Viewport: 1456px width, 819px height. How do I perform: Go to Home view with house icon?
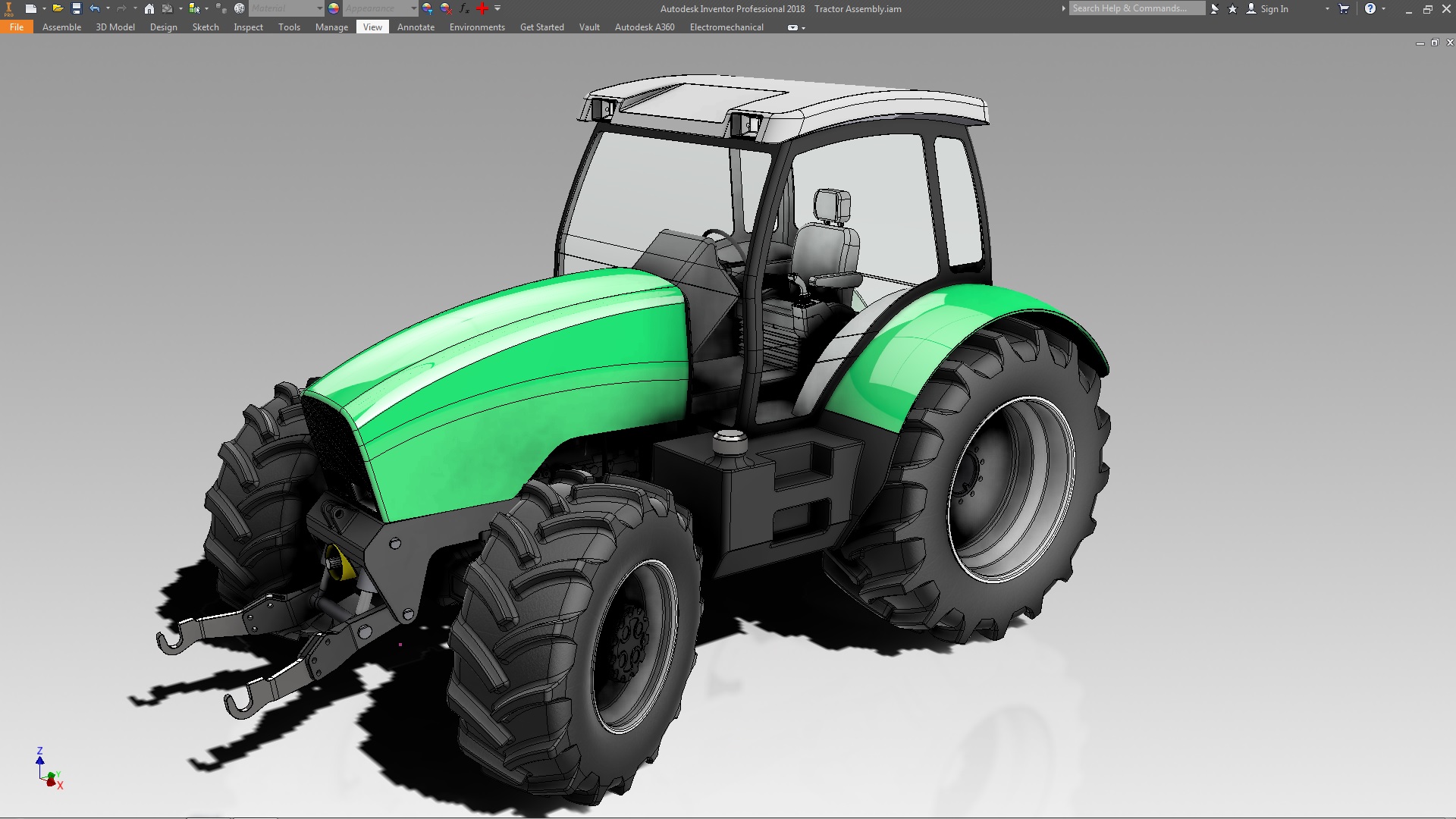point(149,8)
